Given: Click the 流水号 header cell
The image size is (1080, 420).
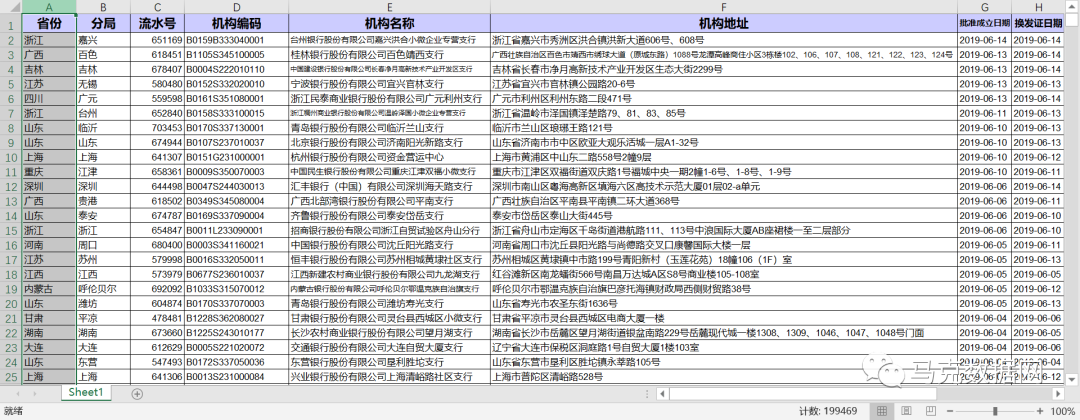Looking at the screenshot, I should tap(157, 23).
